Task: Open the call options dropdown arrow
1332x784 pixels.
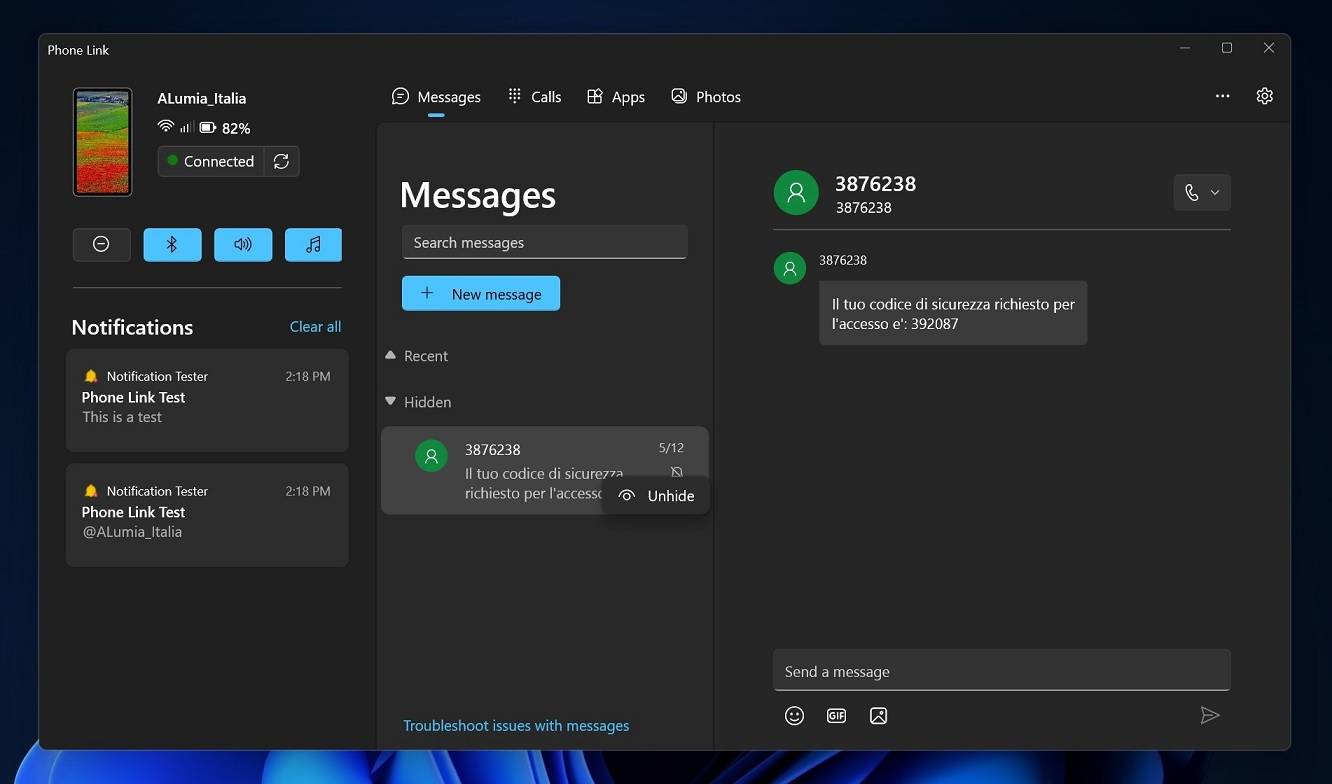Action: point(1214,192)
